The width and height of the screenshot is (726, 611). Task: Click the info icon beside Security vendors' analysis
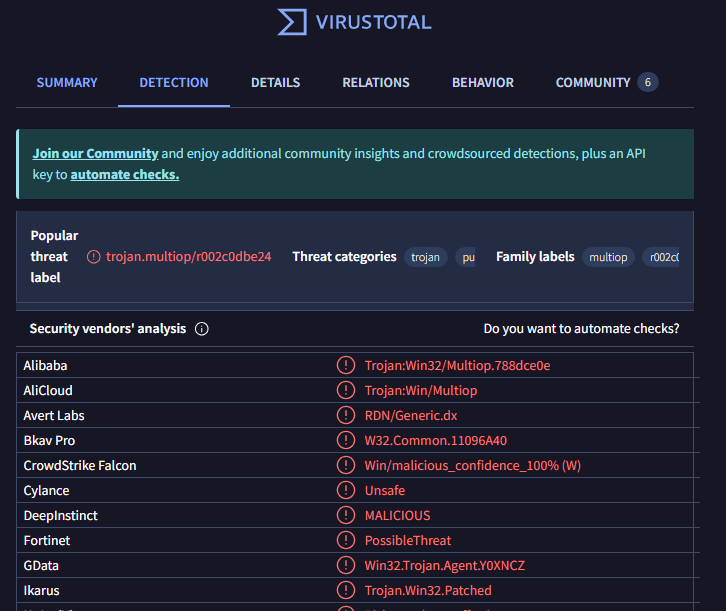point(201,329)
